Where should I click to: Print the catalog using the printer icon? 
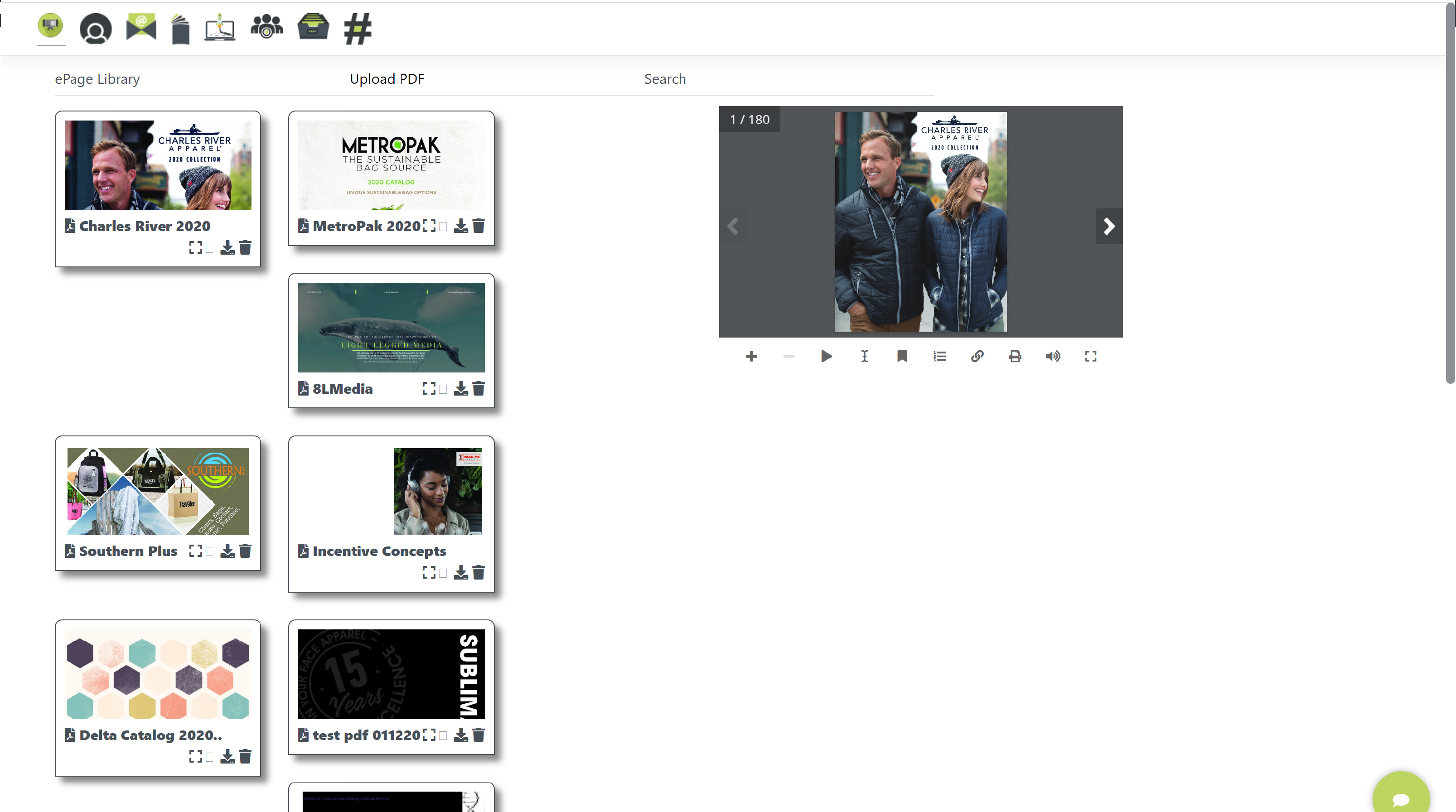1015,356
